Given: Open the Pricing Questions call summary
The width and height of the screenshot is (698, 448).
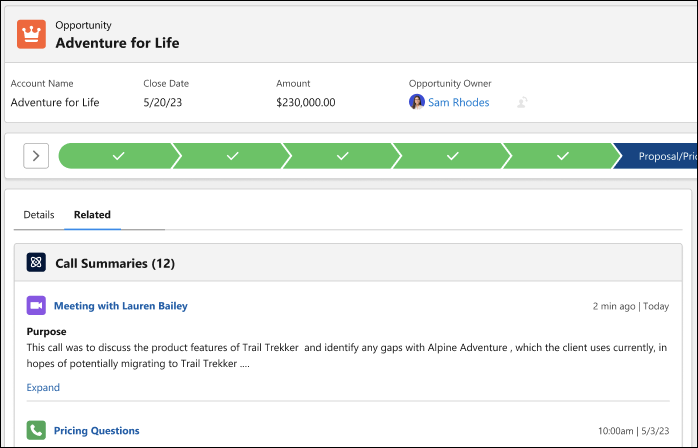Looking at the screenshot, I should 97,431.
